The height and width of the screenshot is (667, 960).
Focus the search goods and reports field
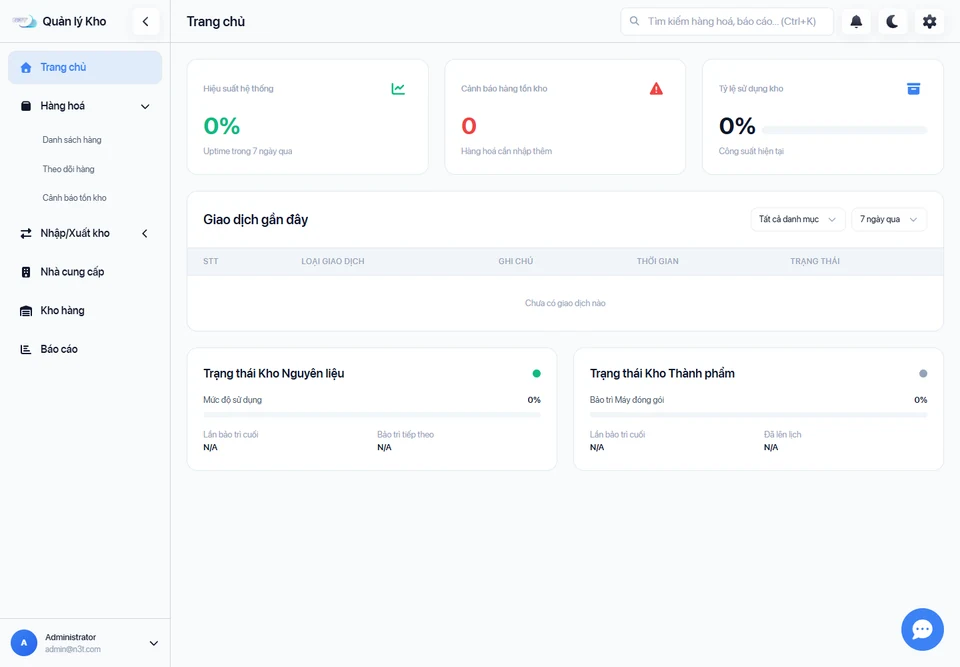pyautogui.click(x=727, y=21)
